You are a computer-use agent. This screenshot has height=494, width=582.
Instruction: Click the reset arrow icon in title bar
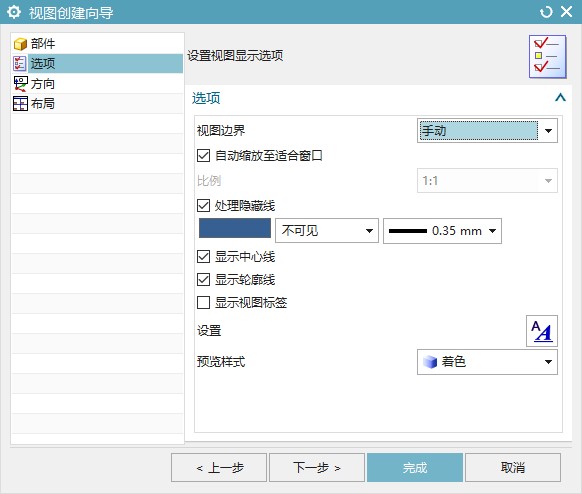pos(546,12)
